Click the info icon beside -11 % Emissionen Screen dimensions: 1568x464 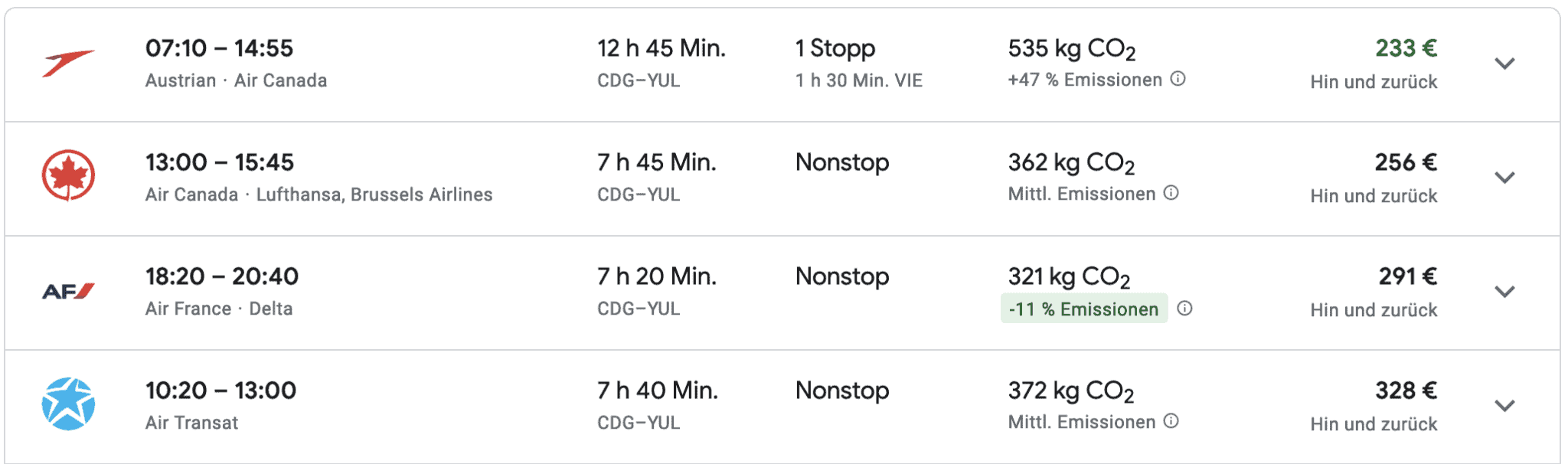coord(1185,309)
